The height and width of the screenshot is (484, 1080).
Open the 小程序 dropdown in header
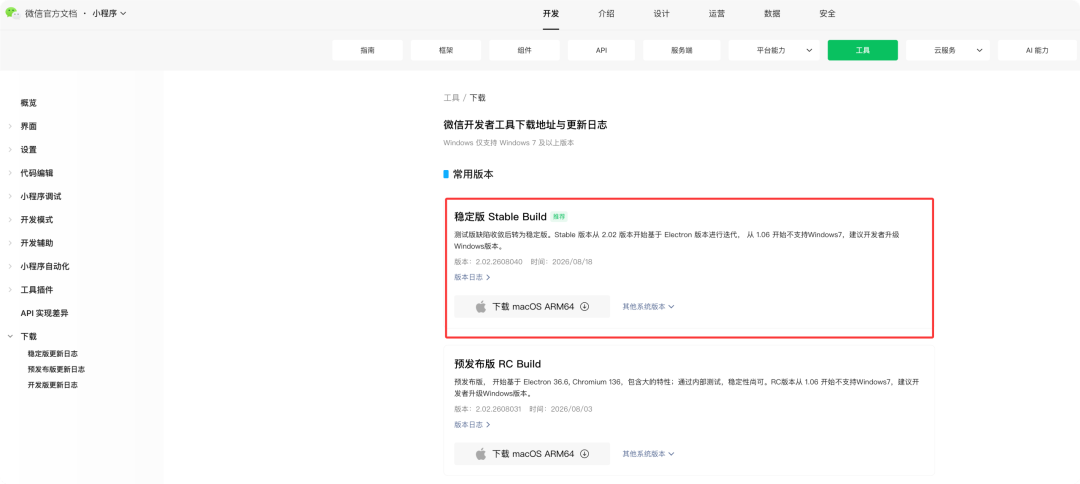click(110, 13)
